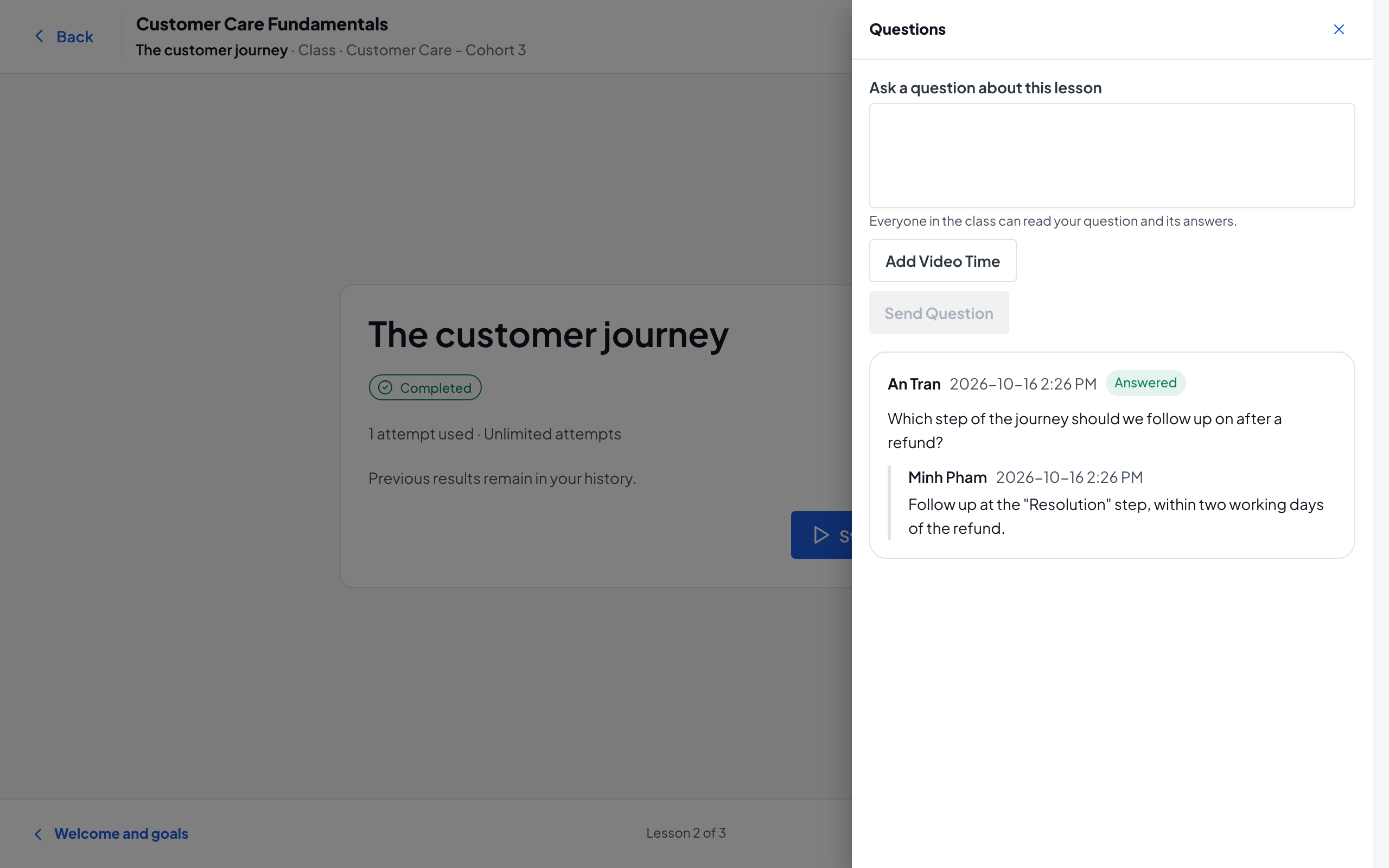Click the Questions panel heading
1389x868 pixels.
[907, 29]
